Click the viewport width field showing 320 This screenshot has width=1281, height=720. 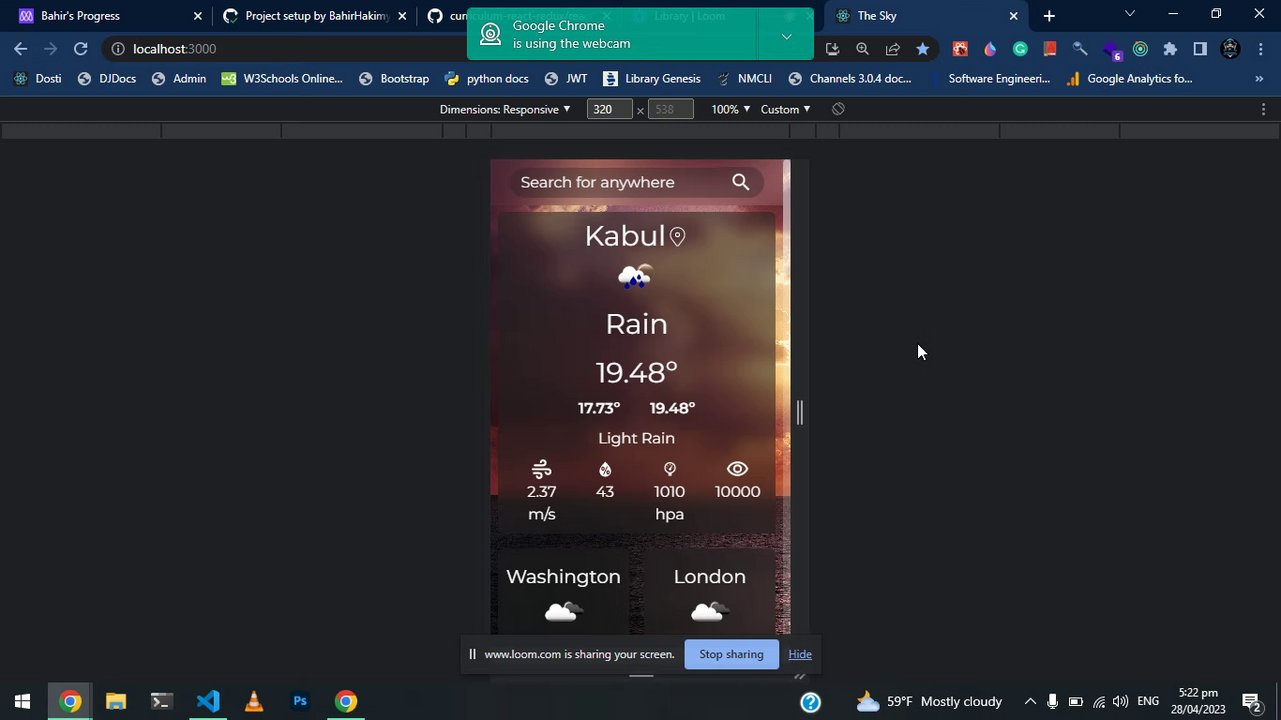(x=609, y=109)
